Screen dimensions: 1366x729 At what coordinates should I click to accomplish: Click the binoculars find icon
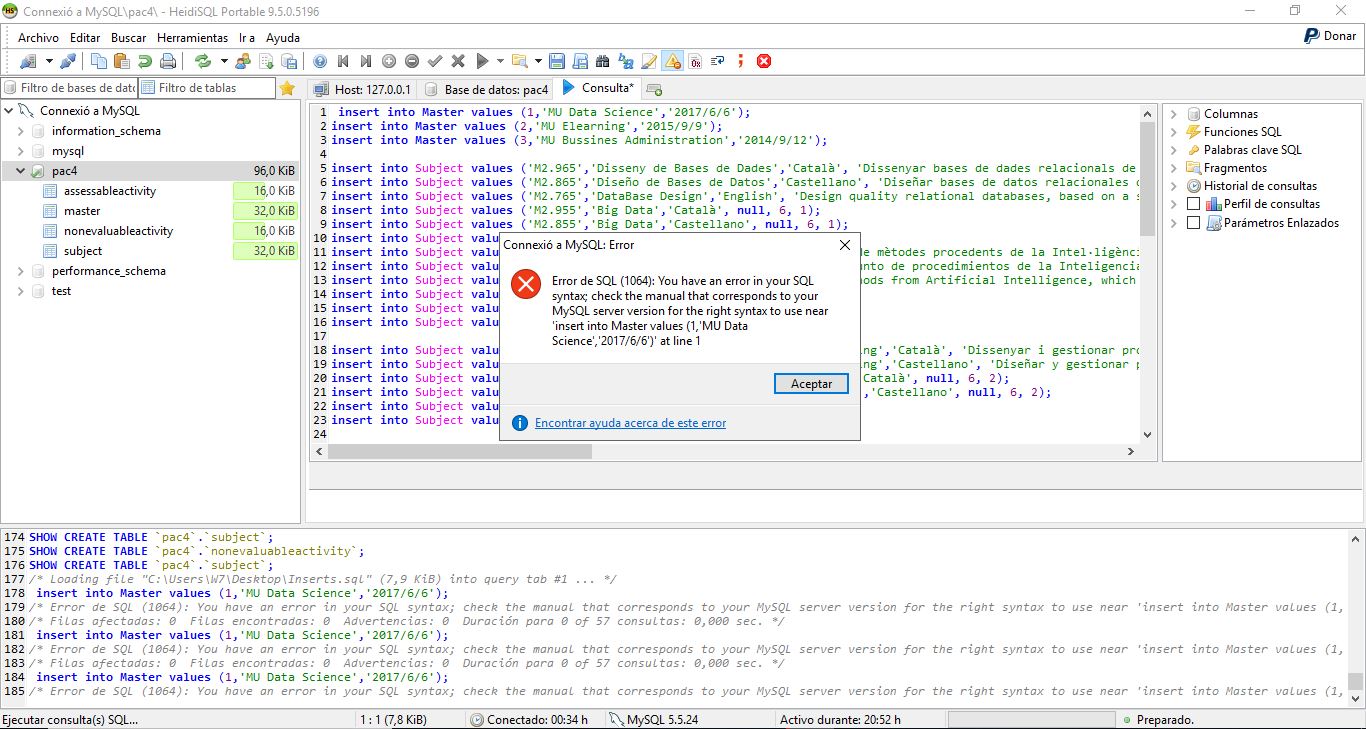(x=602, y=61)
